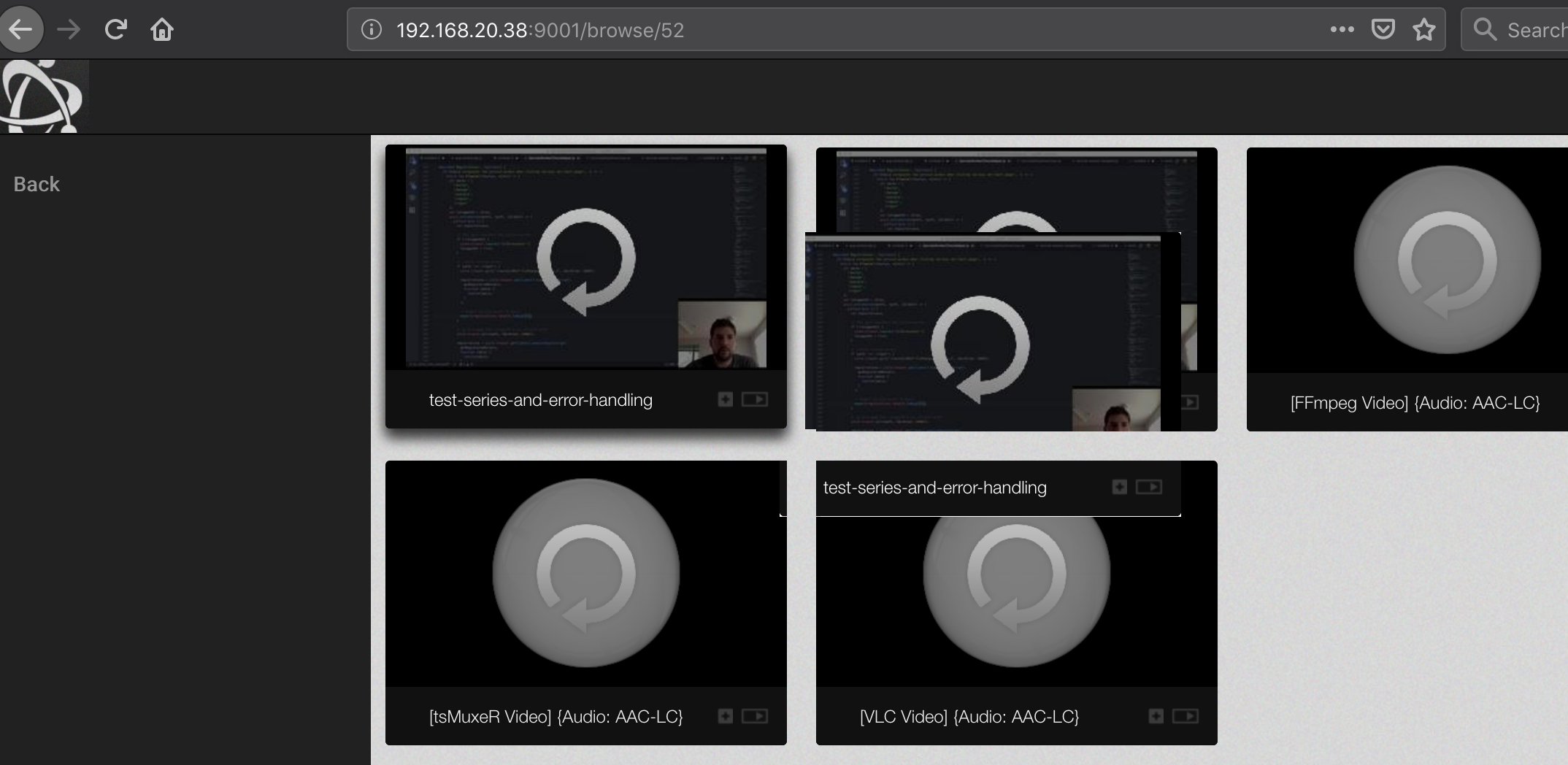Click the site information icon in the address bar
This screenshot has height=765, width=1568.
click(x=372, y=30)
